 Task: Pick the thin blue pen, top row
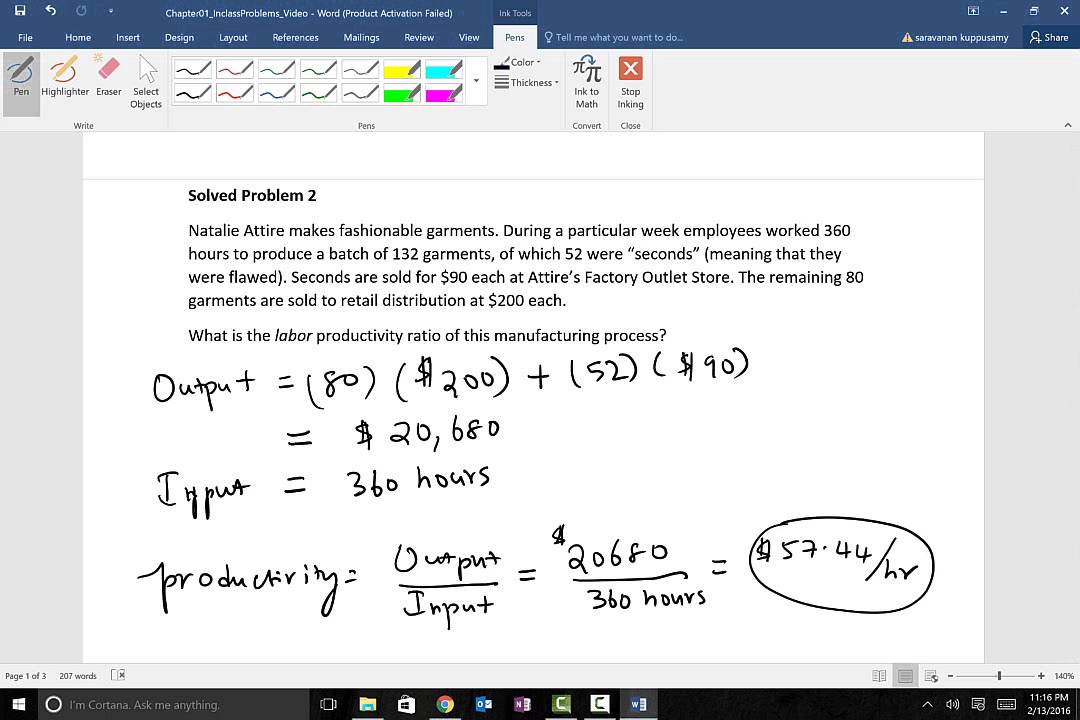277,69
